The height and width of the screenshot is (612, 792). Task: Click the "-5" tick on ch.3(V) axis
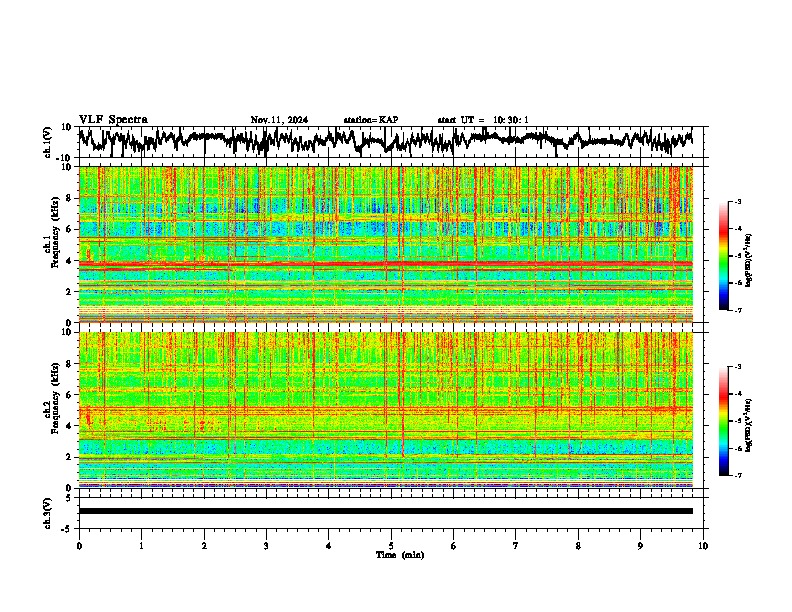tap(68, 529)
